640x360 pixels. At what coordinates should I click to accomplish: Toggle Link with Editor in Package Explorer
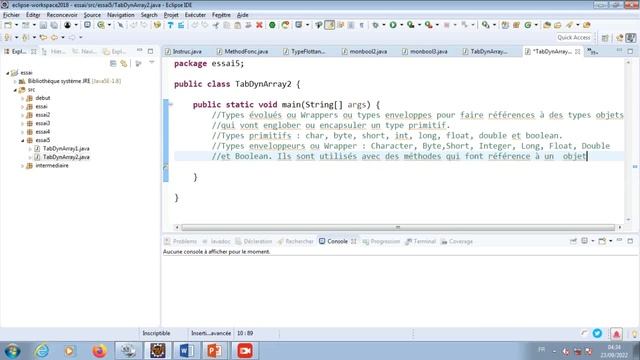[124, 63]
